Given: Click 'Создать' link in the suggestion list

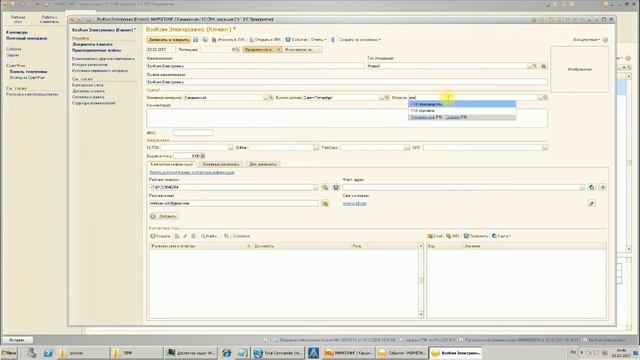Looking at the screenshot, I should 453,117.
